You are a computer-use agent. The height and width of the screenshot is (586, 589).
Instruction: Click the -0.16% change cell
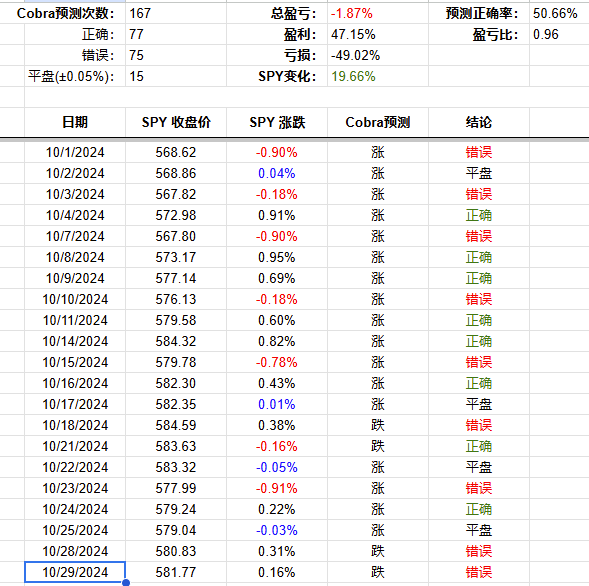click(277, 447)
